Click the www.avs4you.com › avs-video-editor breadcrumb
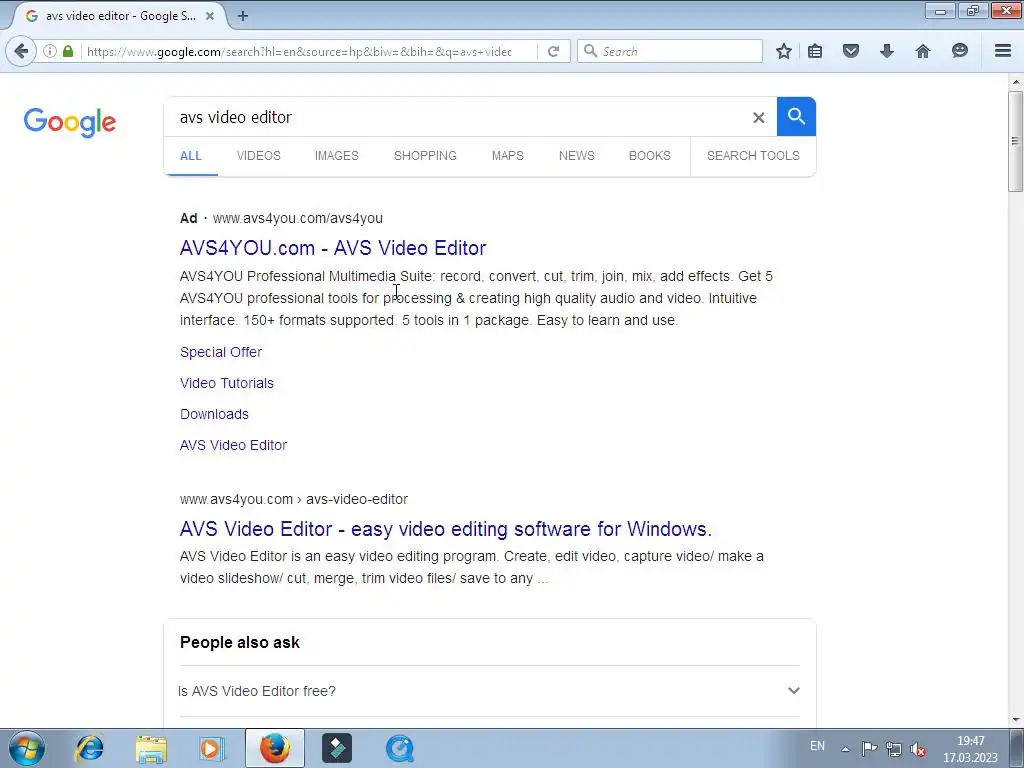The height and width of the screenshot is (768, 1024). point(294,499)
